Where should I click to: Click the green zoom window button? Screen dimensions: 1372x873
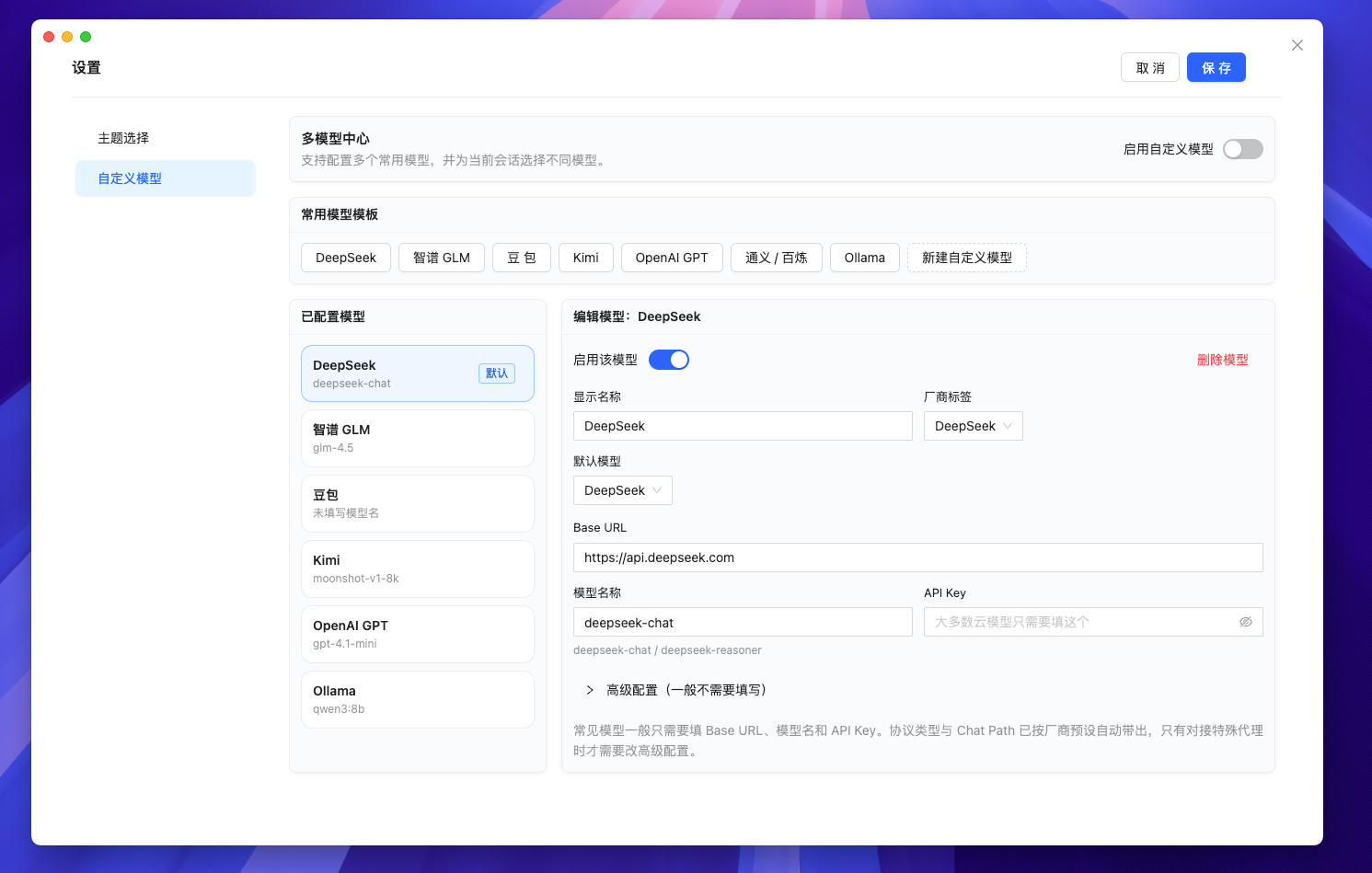tap(86, 37)
